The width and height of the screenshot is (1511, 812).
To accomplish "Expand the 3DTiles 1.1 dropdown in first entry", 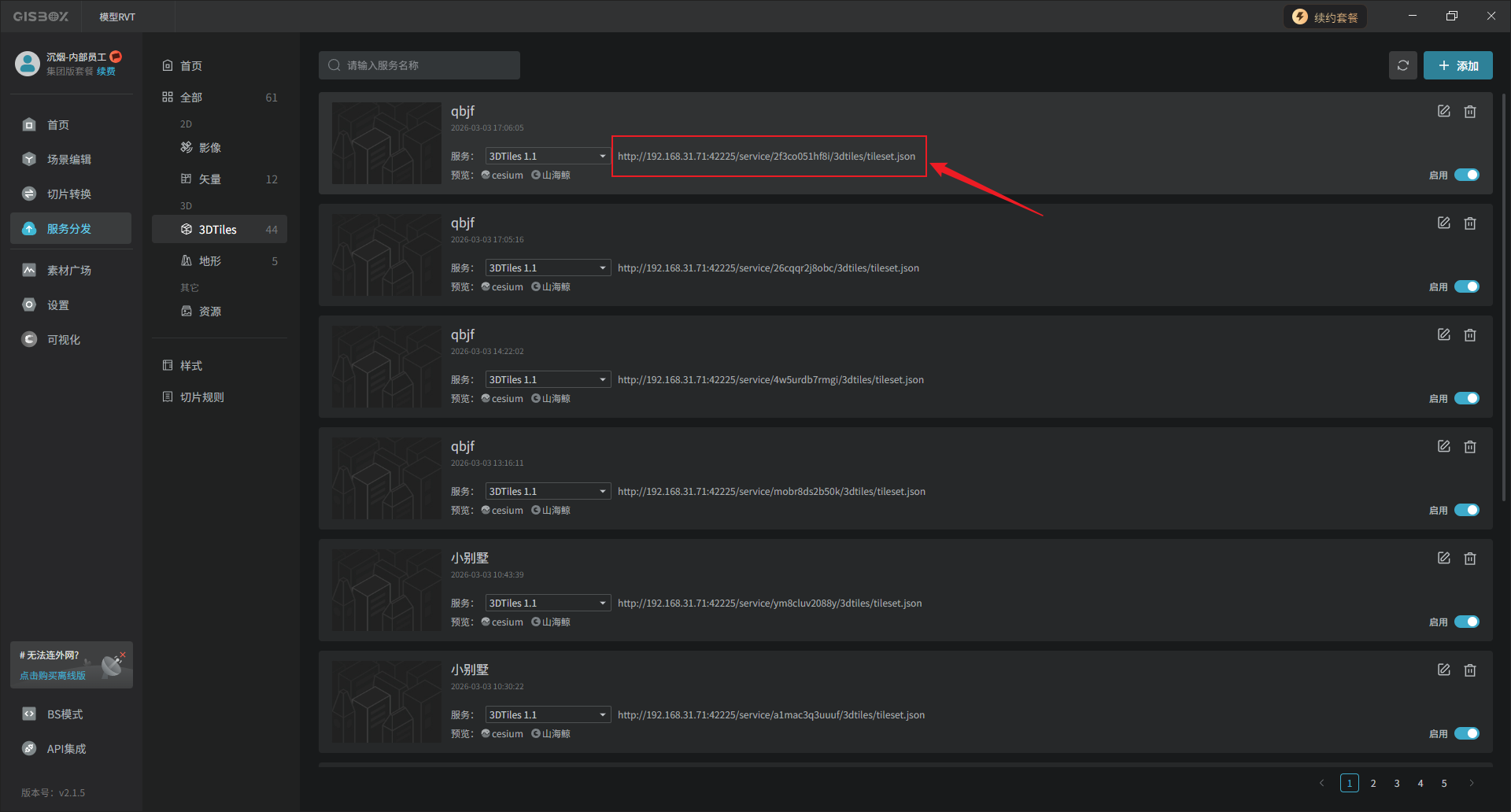I will pyautogui.click(x=548, y=157).
